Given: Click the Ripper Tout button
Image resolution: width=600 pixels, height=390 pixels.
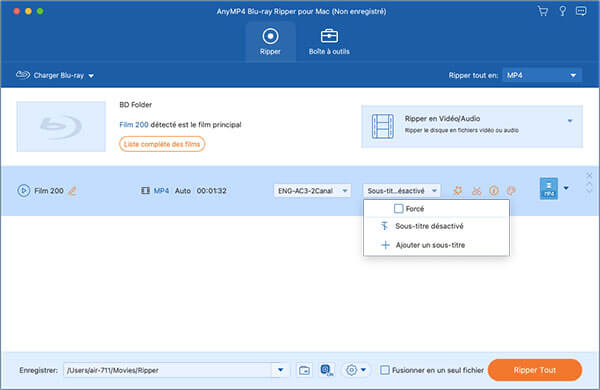Looking at the screenshot, I should point(535,370).
